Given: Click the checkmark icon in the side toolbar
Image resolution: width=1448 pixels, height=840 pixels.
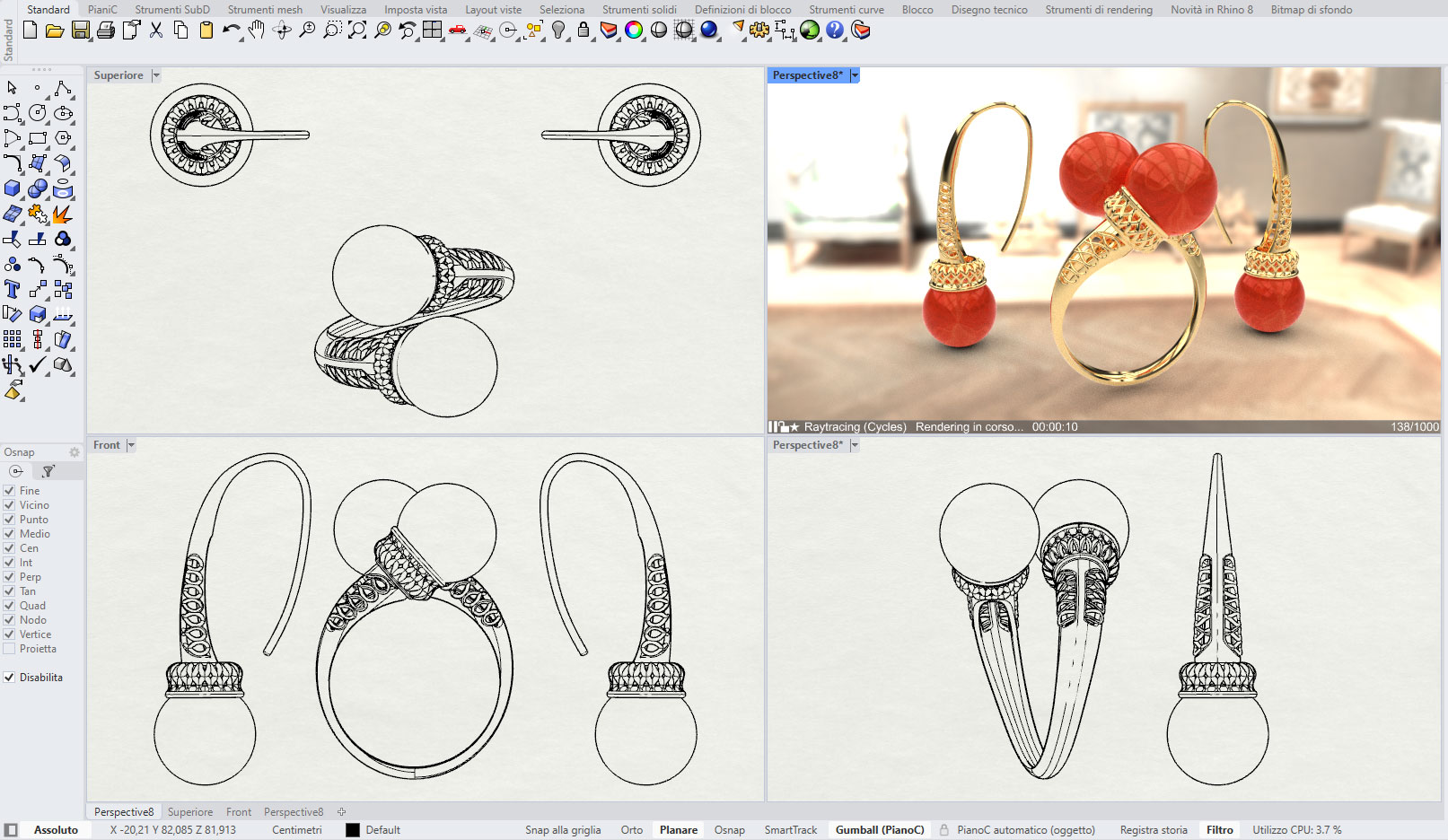Looking at the screenshot, I should (38, 364).
